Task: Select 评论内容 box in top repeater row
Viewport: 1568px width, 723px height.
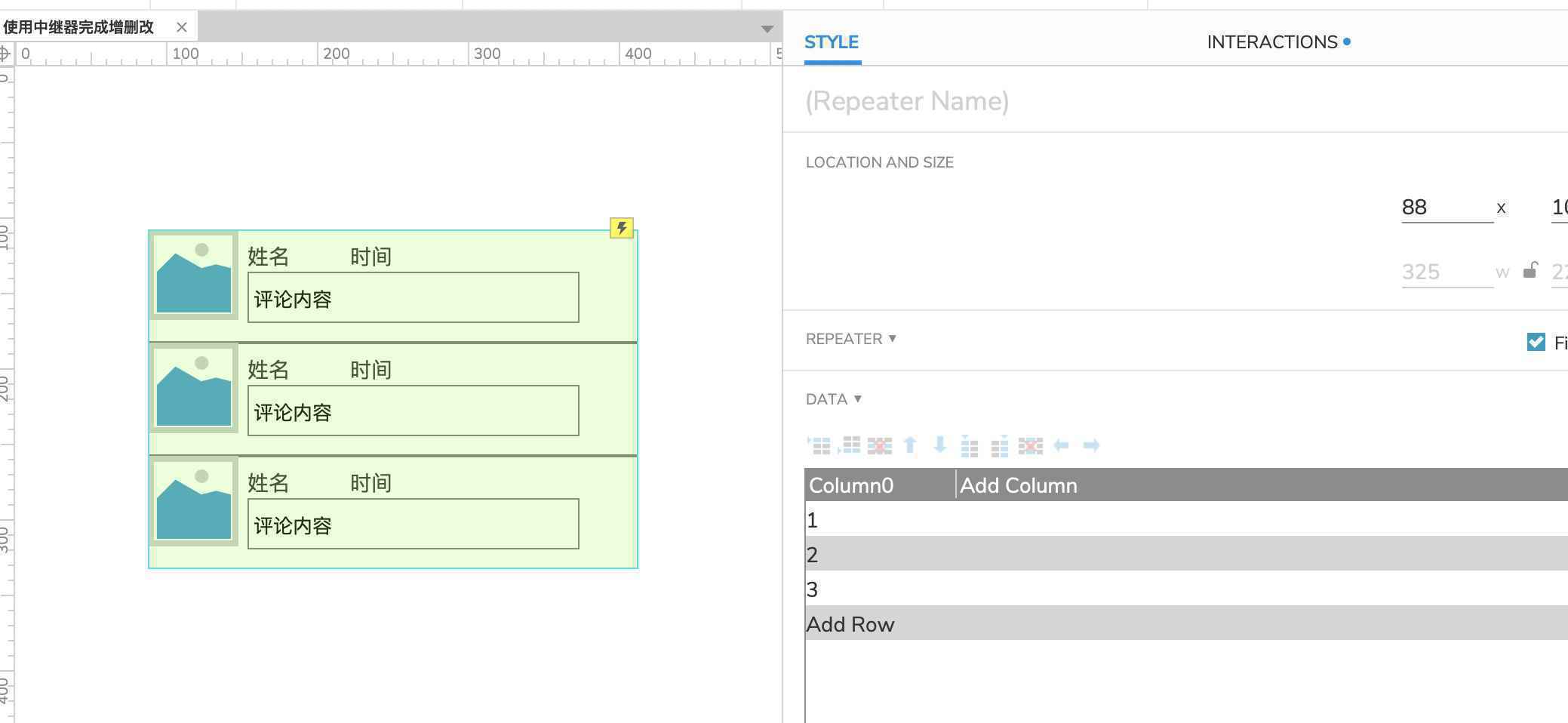Action: pyautogui.click(x=414, y=297)
